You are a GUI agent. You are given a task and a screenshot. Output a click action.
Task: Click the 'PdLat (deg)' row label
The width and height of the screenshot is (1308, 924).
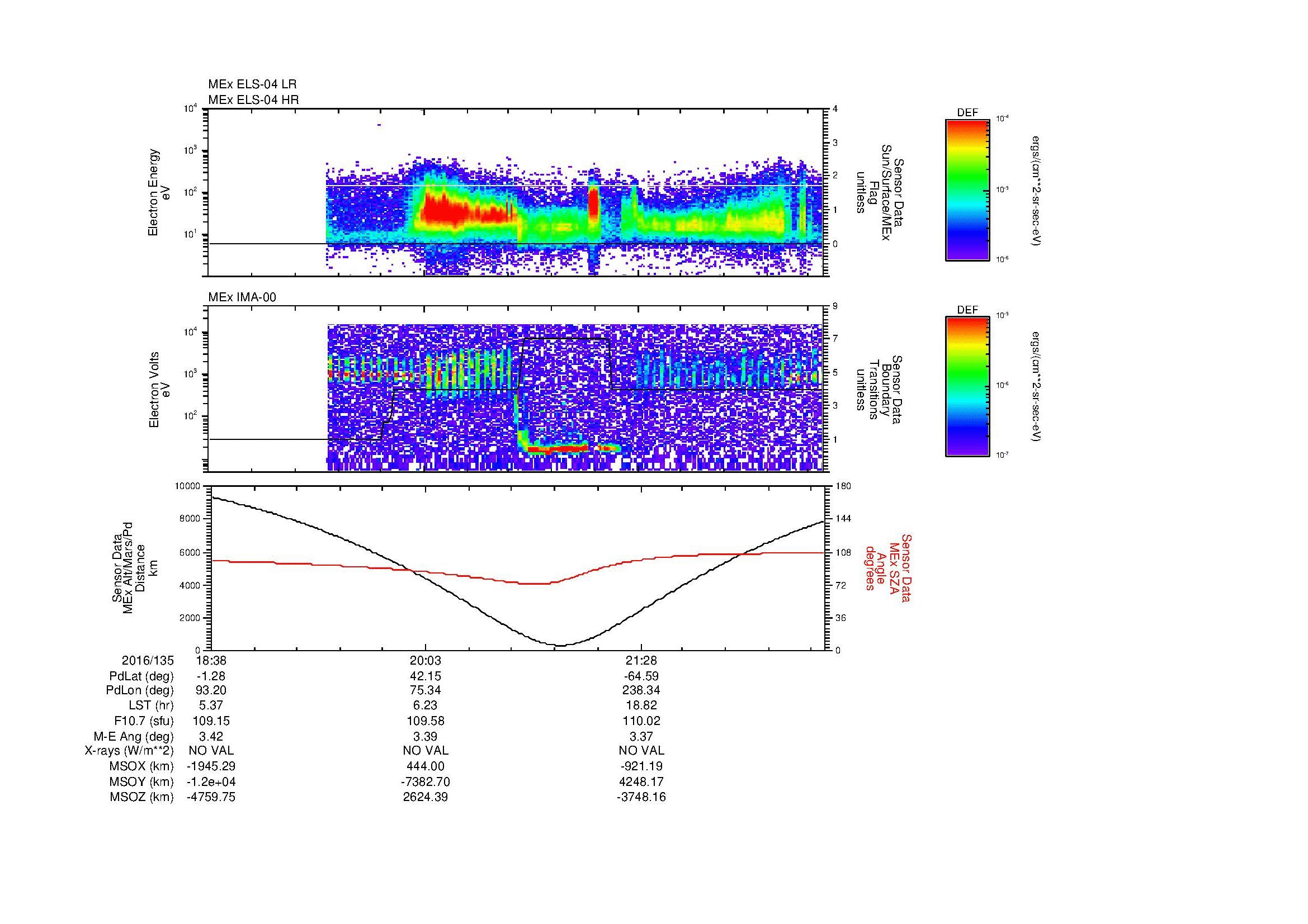[141, 676]
